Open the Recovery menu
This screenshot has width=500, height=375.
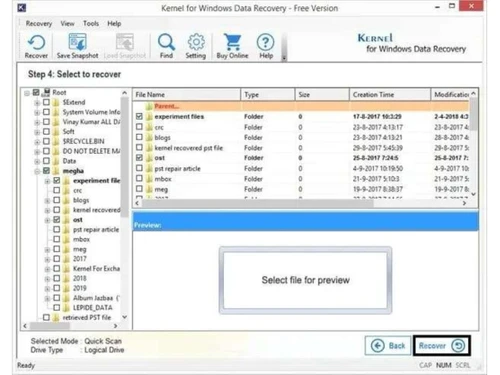(x=39, y=24)
